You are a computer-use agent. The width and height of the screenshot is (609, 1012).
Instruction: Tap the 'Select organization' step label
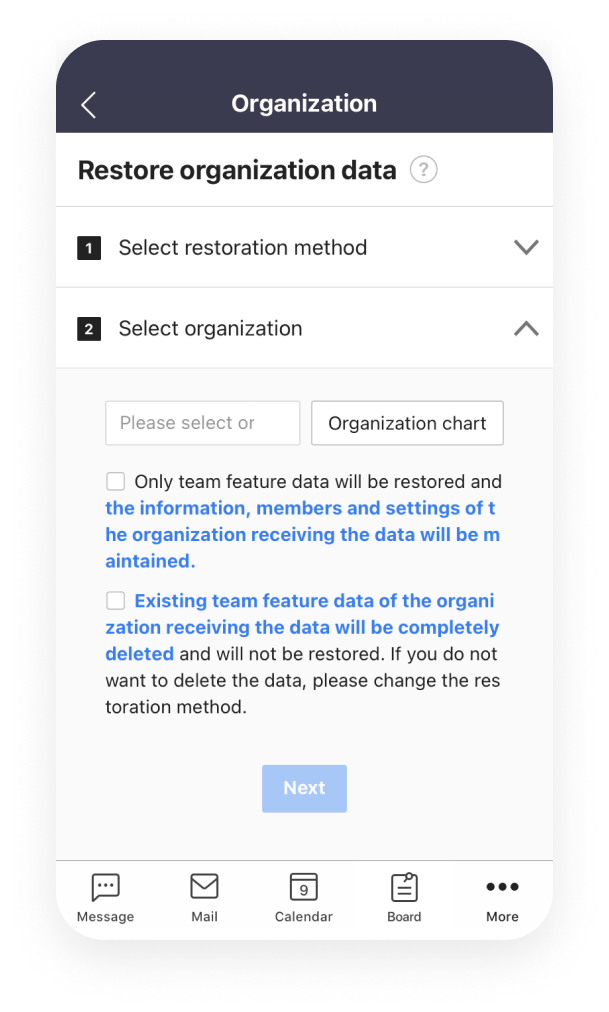pyautogui.click(x=210, y=329)
